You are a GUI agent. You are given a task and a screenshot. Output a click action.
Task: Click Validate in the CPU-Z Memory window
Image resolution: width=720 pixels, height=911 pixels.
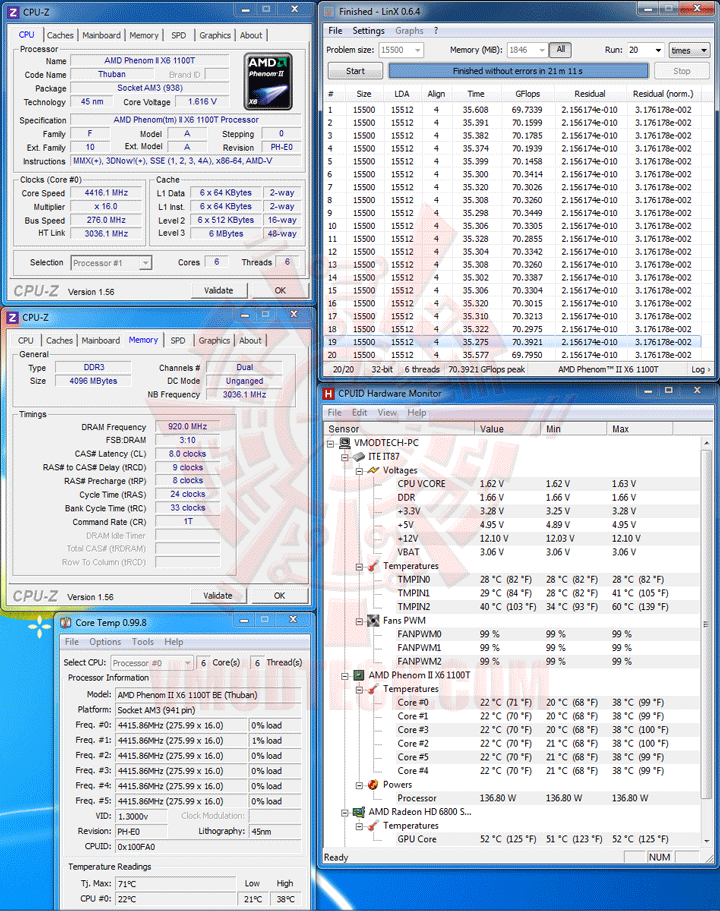[218, 596]
